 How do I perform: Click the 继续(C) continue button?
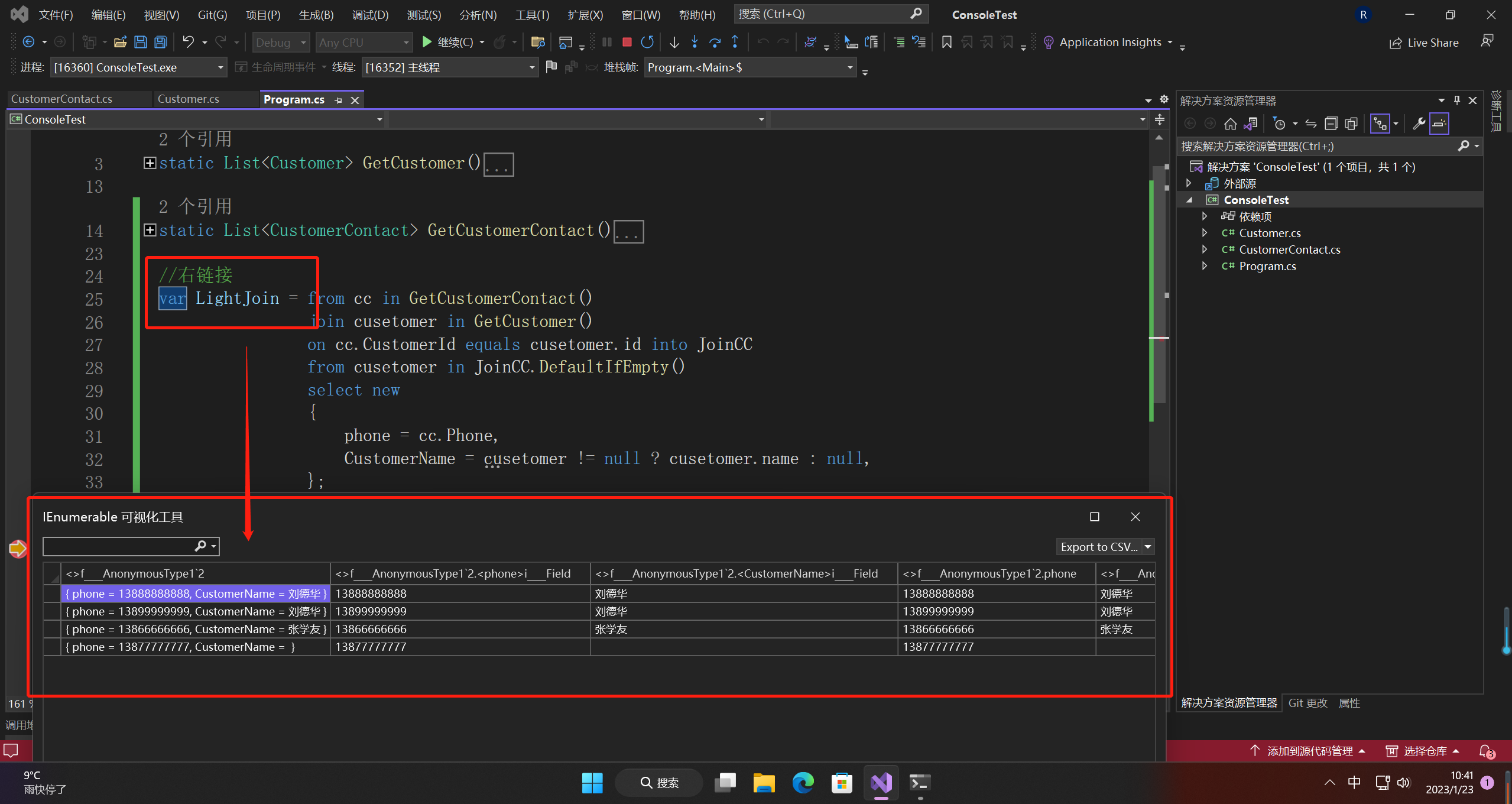pos(448,42)
